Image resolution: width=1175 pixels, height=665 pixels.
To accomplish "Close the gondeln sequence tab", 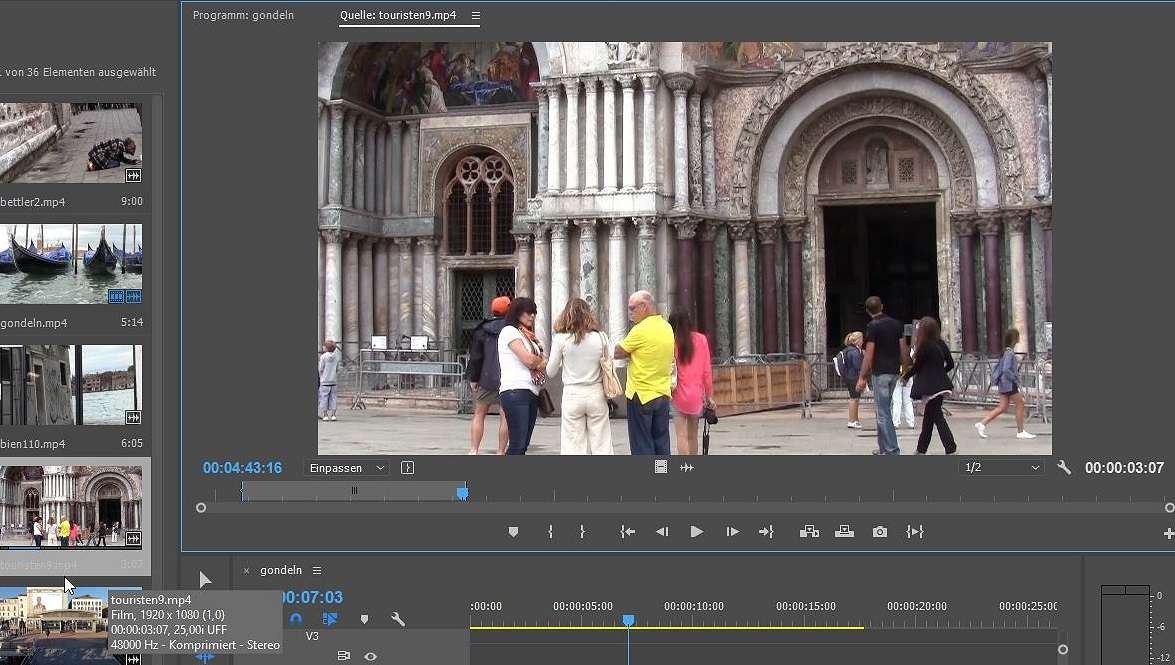I will 246,571.
